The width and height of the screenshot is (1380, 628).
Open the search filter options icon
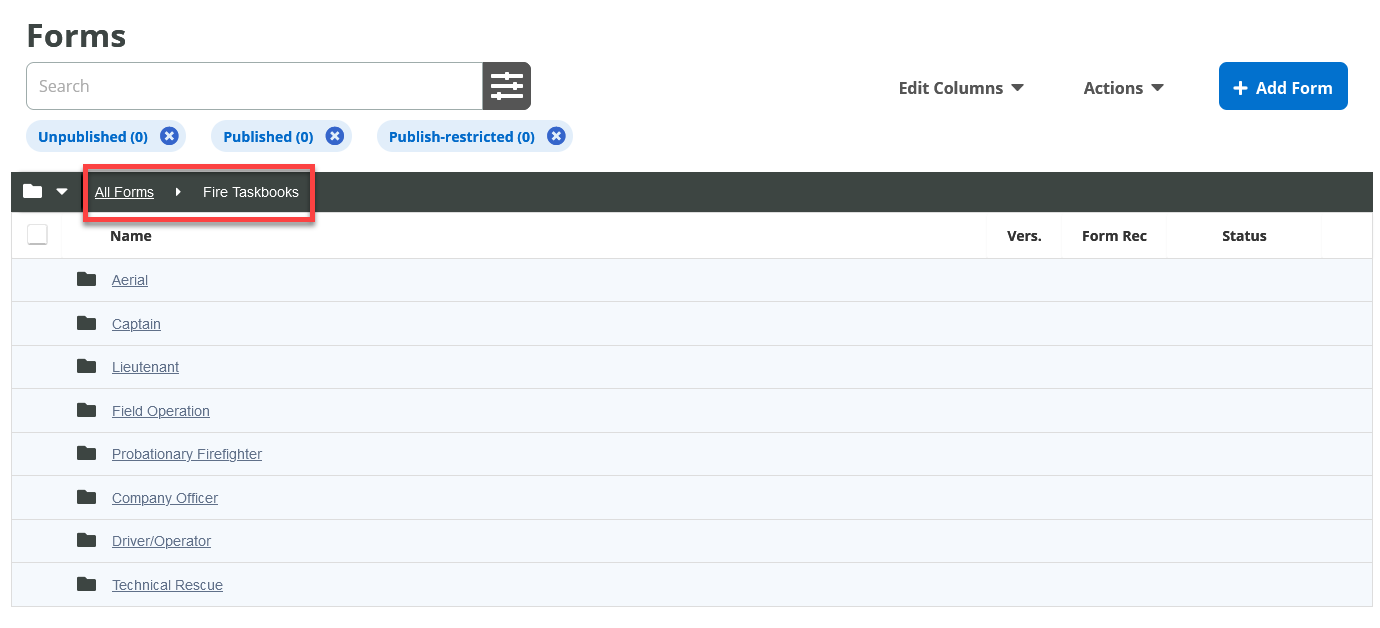coord(506,86)
